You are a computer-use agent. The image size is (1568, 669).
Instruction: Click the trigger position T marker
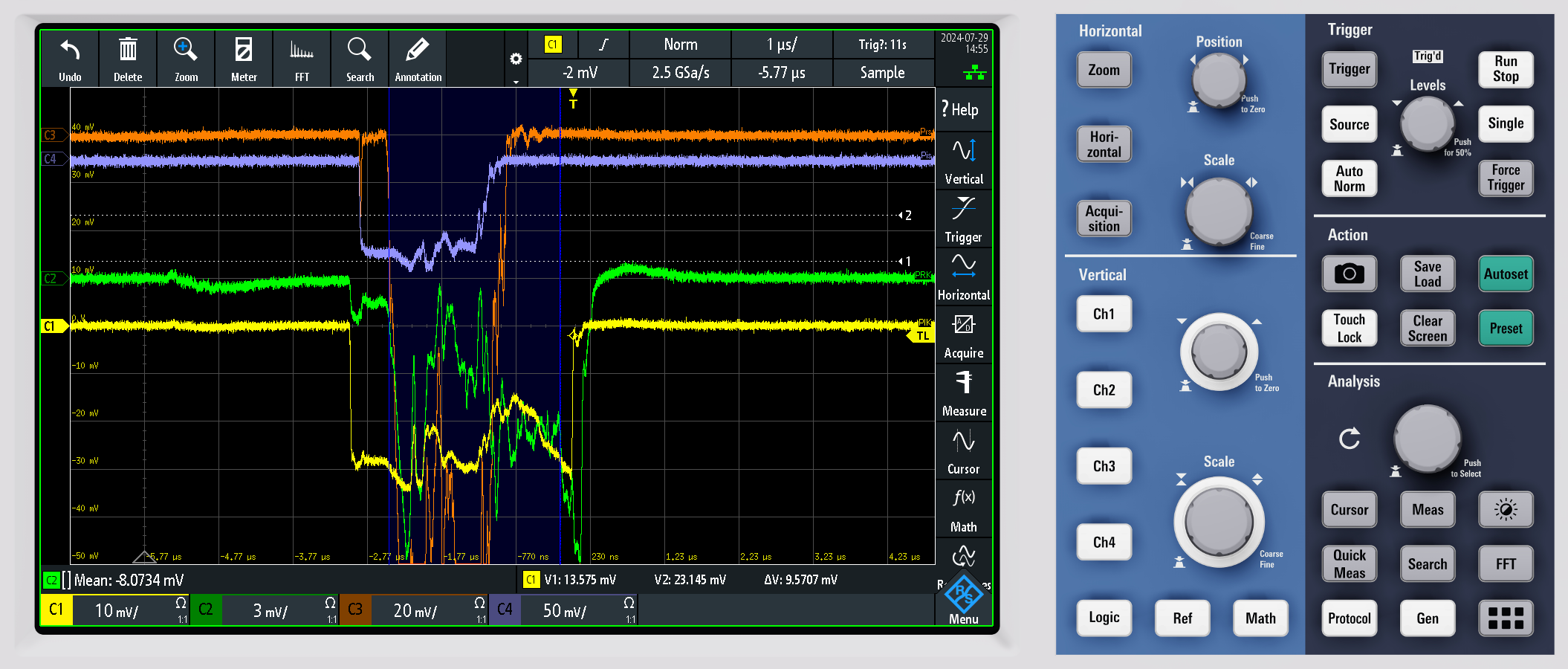pyautogui.click(x=573, y=99)
